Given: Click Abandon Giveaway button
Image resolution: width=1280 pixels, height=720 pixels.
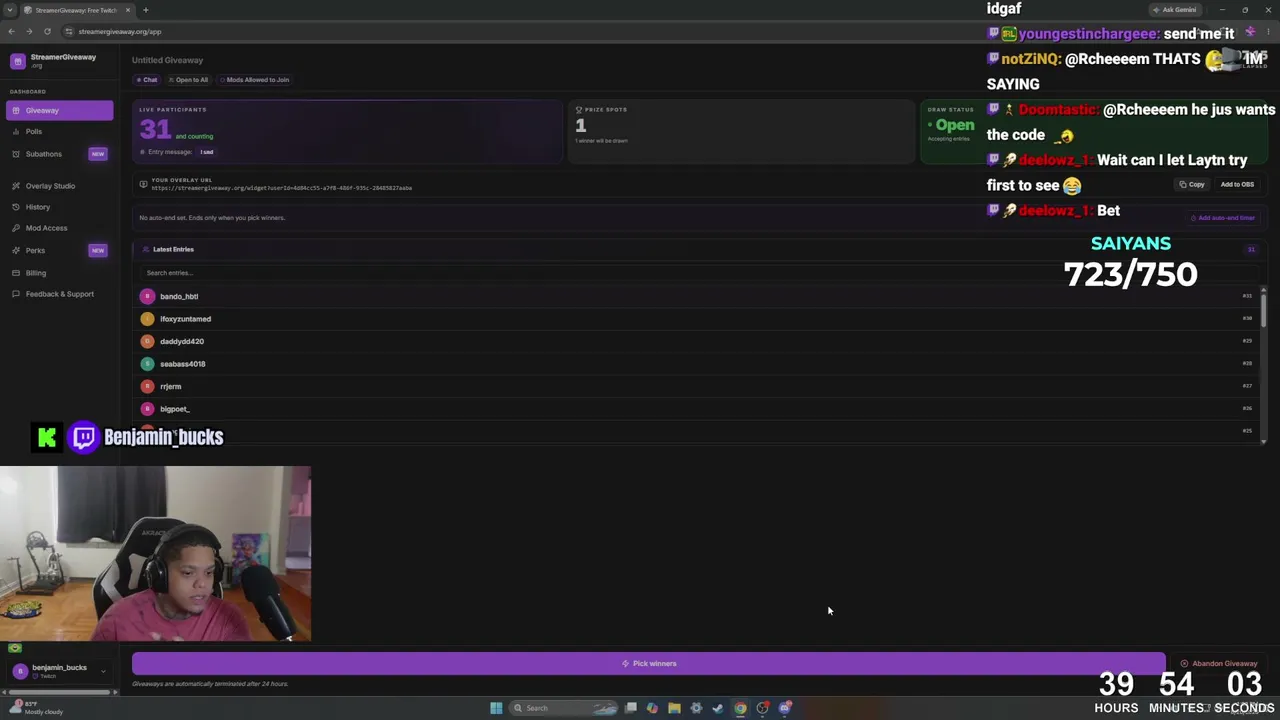Looking at the screenshot, I should click(1219, 664).
